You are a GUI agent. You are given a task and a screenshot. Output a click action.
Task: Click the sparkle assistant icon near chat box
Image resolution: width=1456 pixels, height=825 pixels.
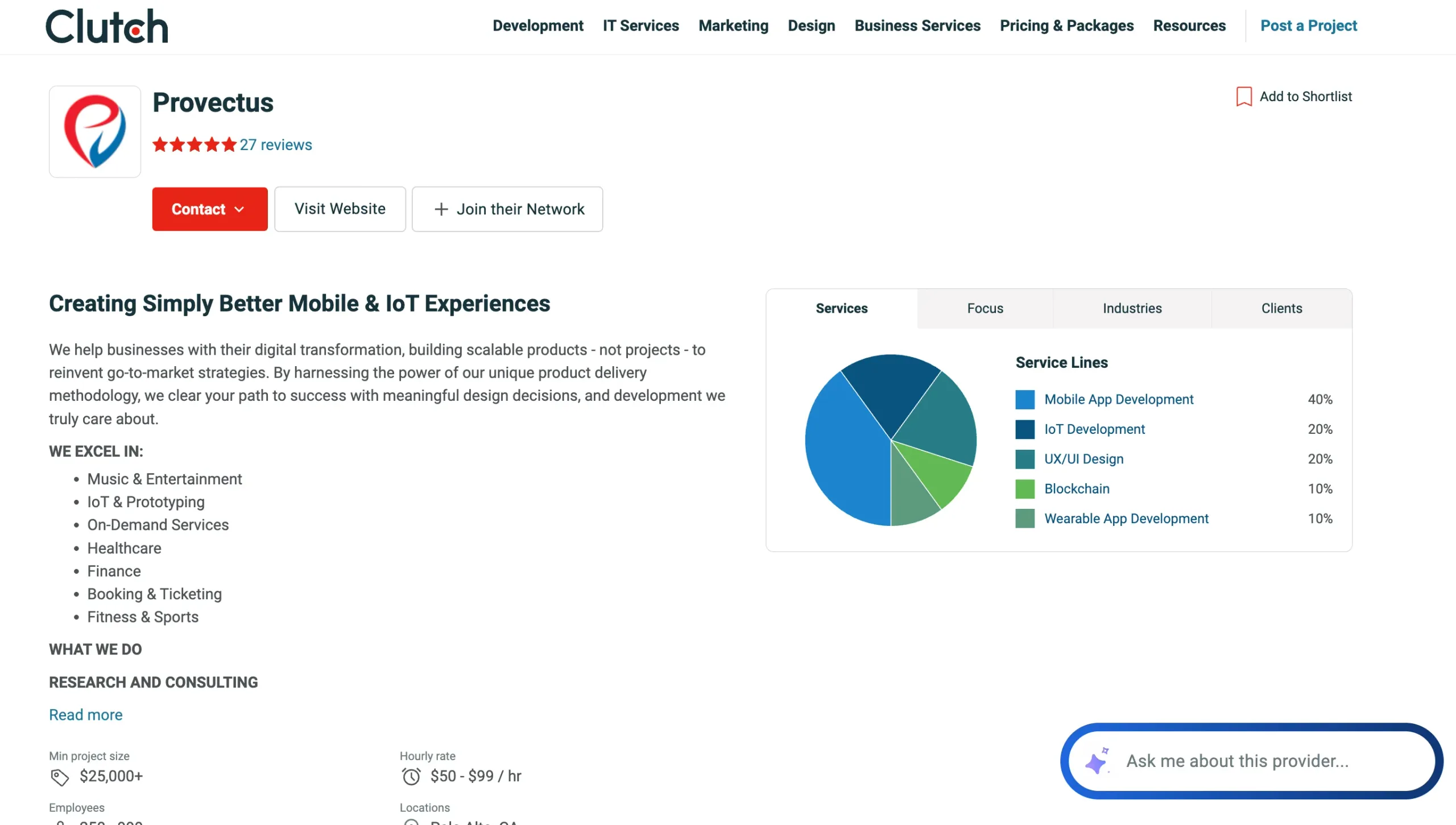coord(1098,761)
